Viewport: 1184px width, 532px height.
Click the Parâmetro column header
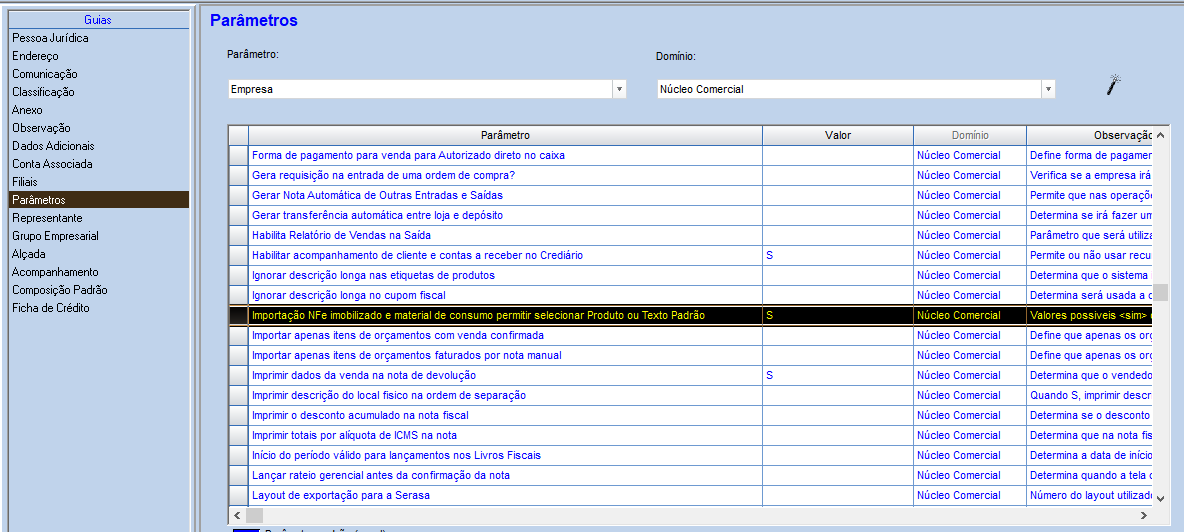[x=505, y=135]
